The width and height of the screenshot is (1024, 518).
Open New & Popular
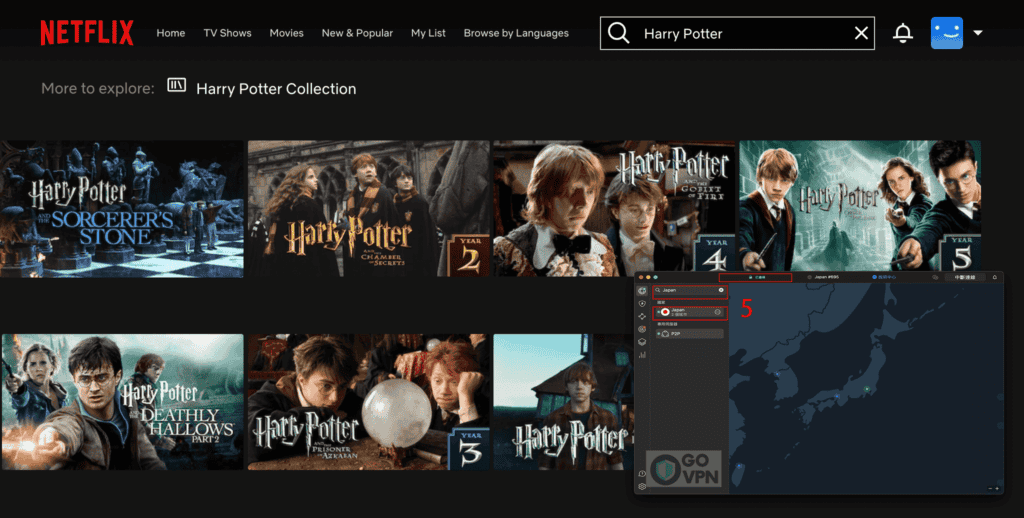357,33
